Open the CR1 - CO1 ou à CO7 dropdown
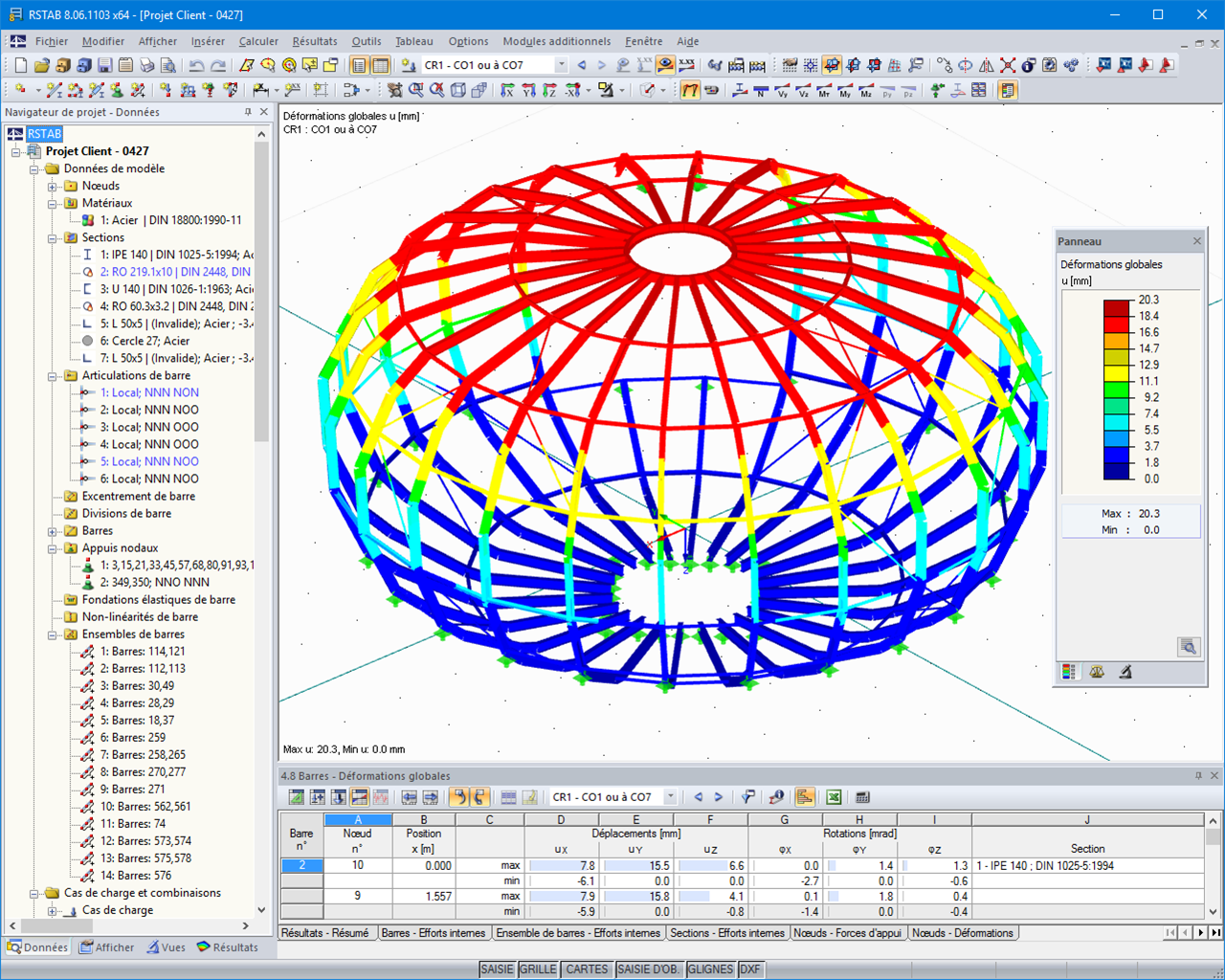The width and height of the screenshot is (1225, 980). pyautogui.click(x=561, y=65)
